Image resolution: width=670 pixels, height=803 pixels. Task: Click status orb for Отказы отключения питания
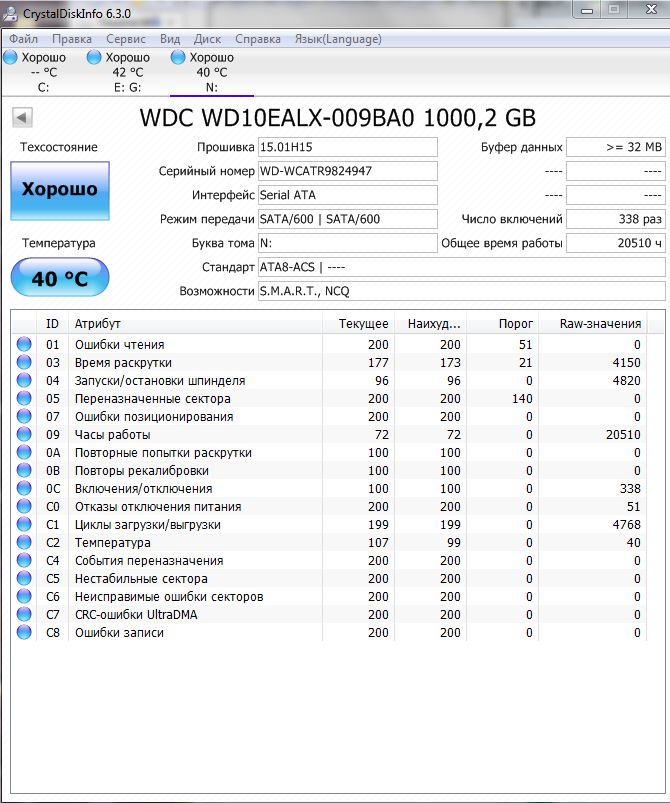24,506
